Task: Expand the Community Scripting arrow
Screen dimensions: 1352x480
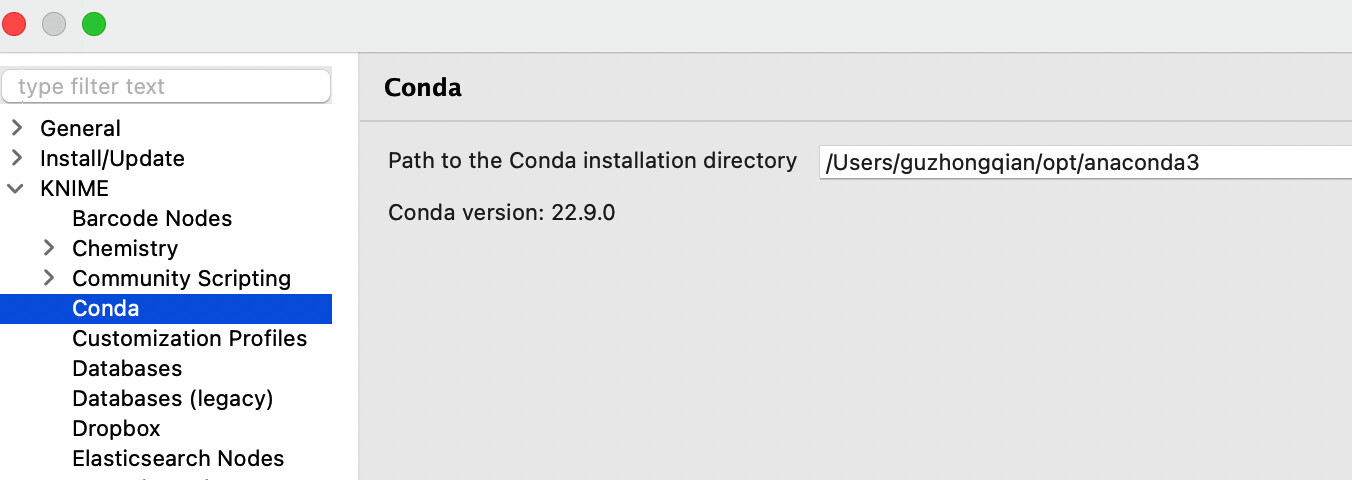Action: pyautogui.click(x=48, y=278)
